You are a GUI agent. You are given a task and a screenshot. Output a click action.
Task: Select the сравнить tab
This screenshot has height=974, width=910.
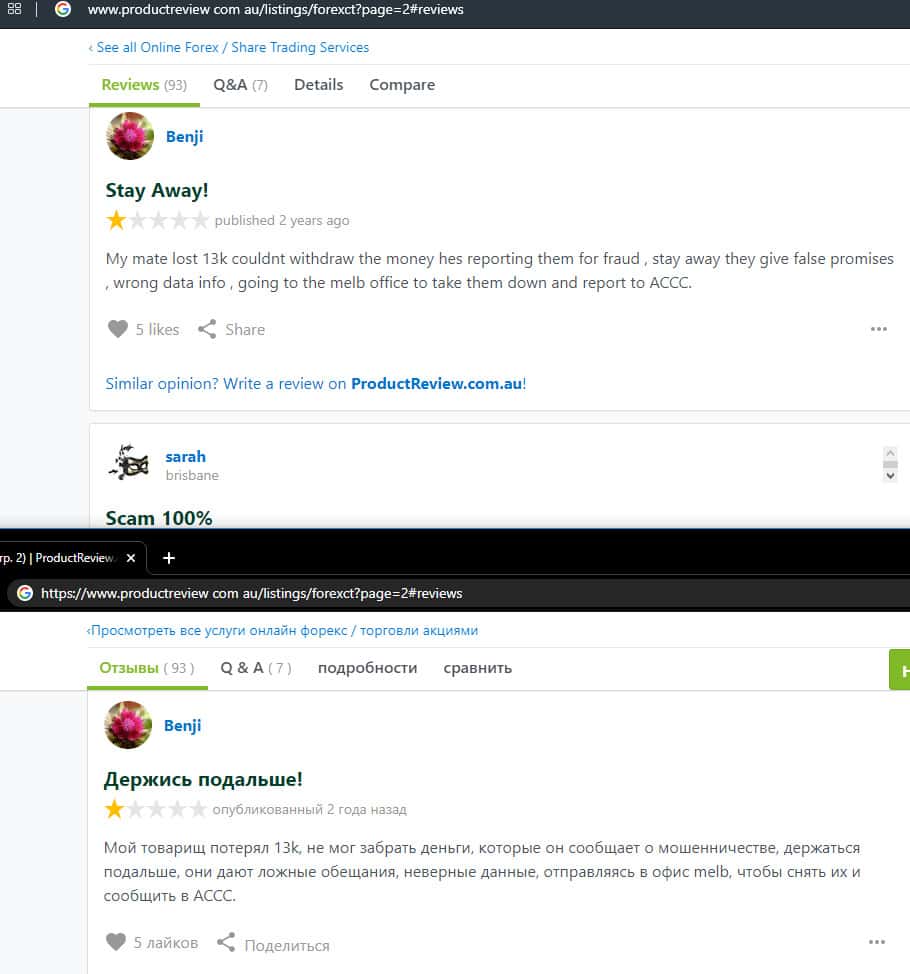[x=478, y=668]
